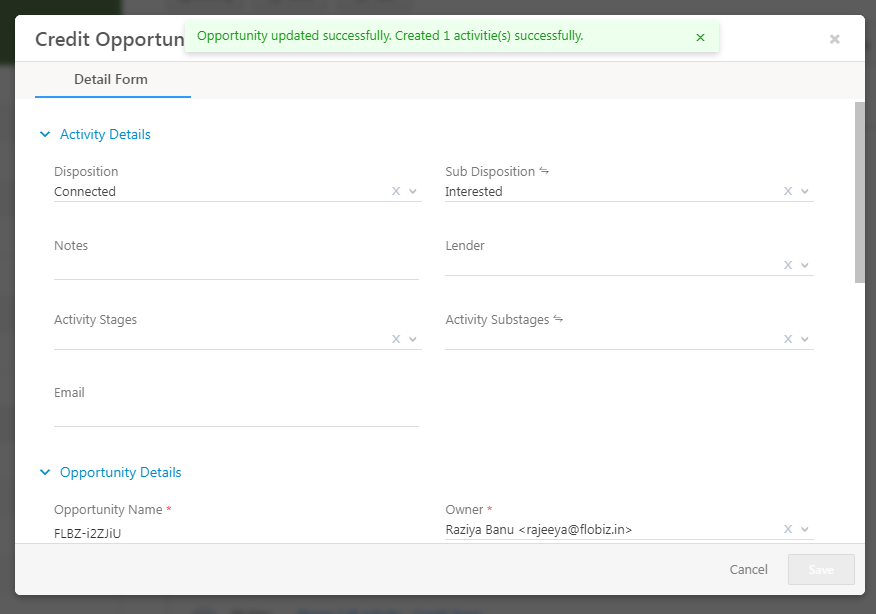876x614 pixels.
Task: Collapse the Opportunity Details section
Action: pos(44,472)
